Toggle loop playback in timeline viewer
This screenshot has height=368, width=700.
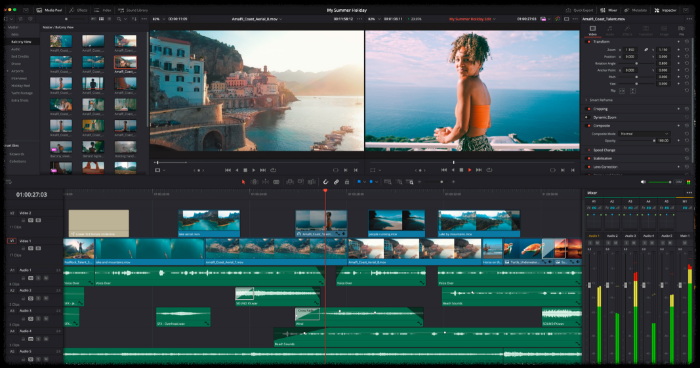tap(489, 170)
